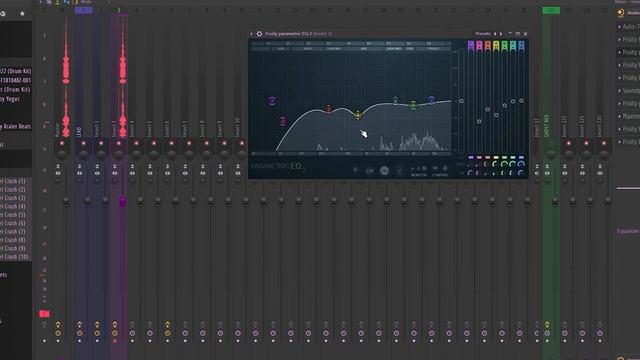Open the Maxim effect slot arrow menu
This screenshot has height=360, width=640.
pyautogui.click(x=620, y=116)
